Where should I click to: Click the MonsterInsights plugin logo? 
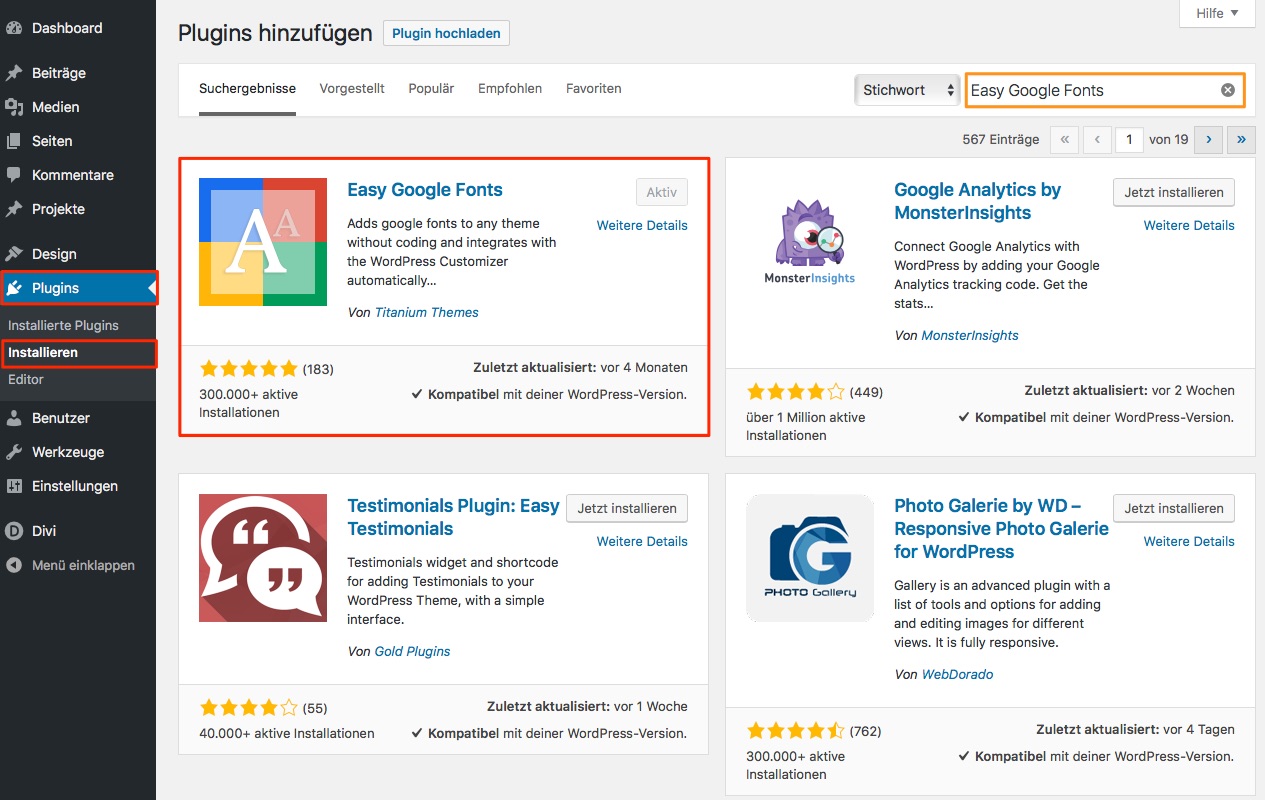click(x=810, y=242)
